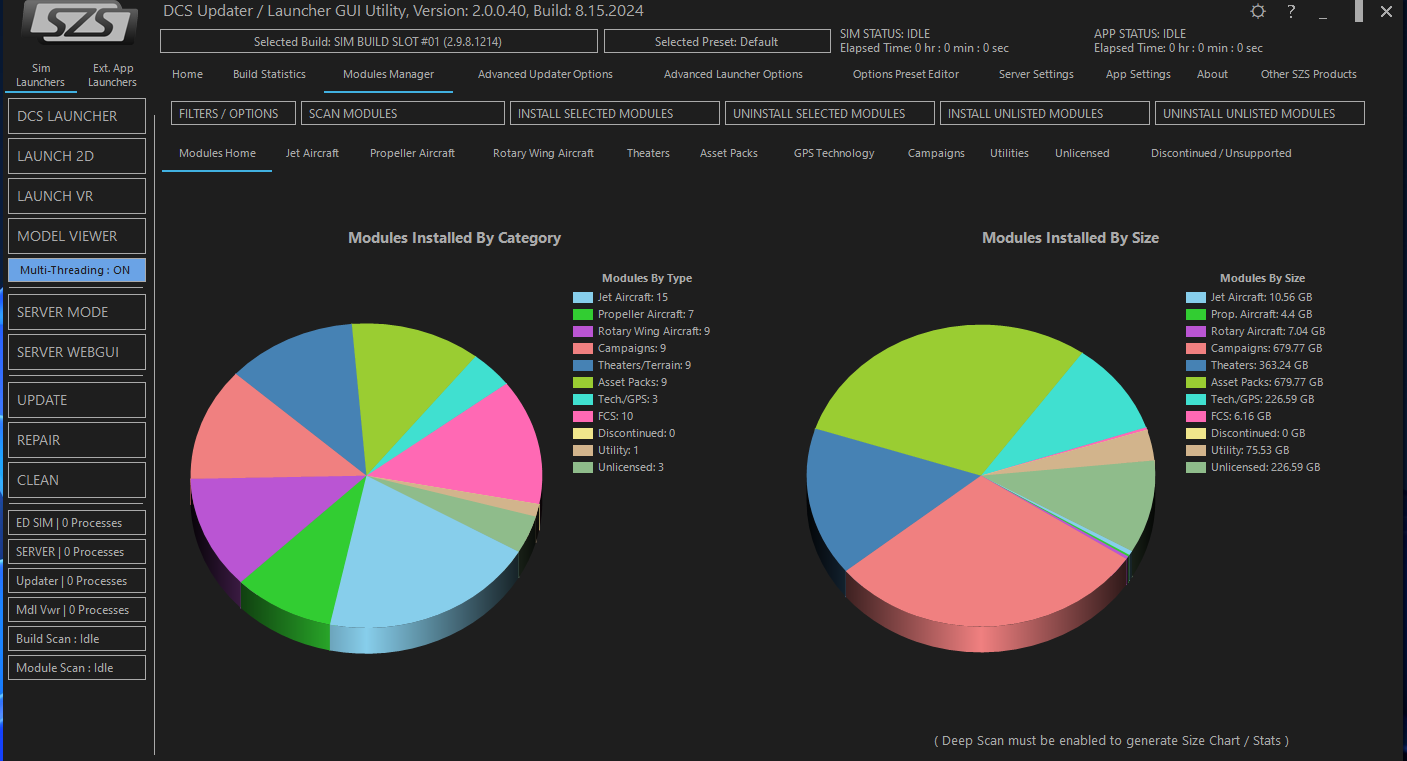Open FILTERS / OPTIONS button
Viewport: 1407px width, 761px height.
click(x=233, y=113)
